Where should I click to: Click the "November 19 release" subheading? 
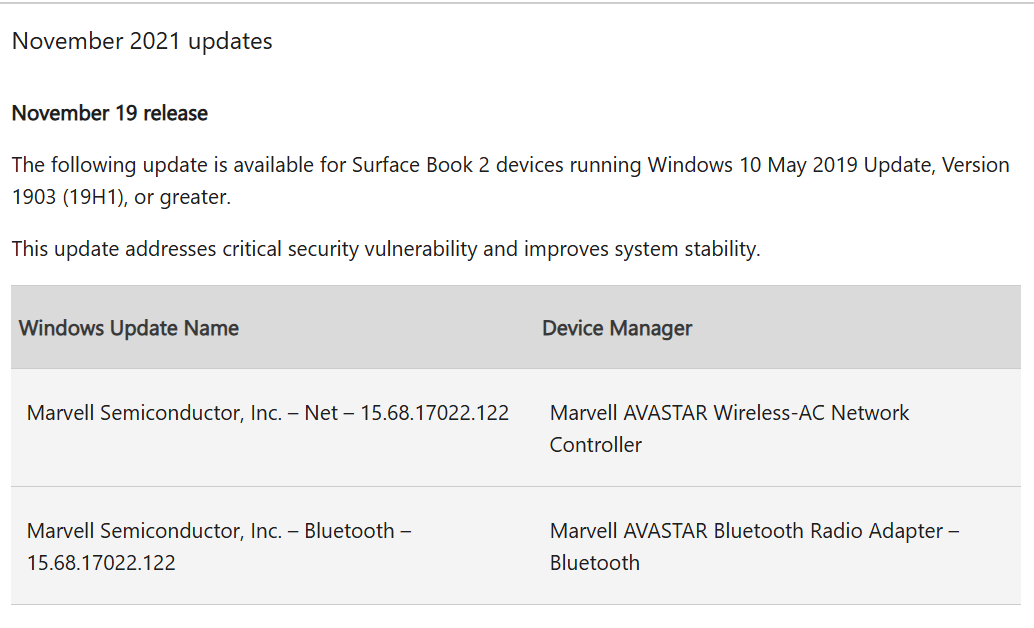pyautogui.click(x=110, y=113)
